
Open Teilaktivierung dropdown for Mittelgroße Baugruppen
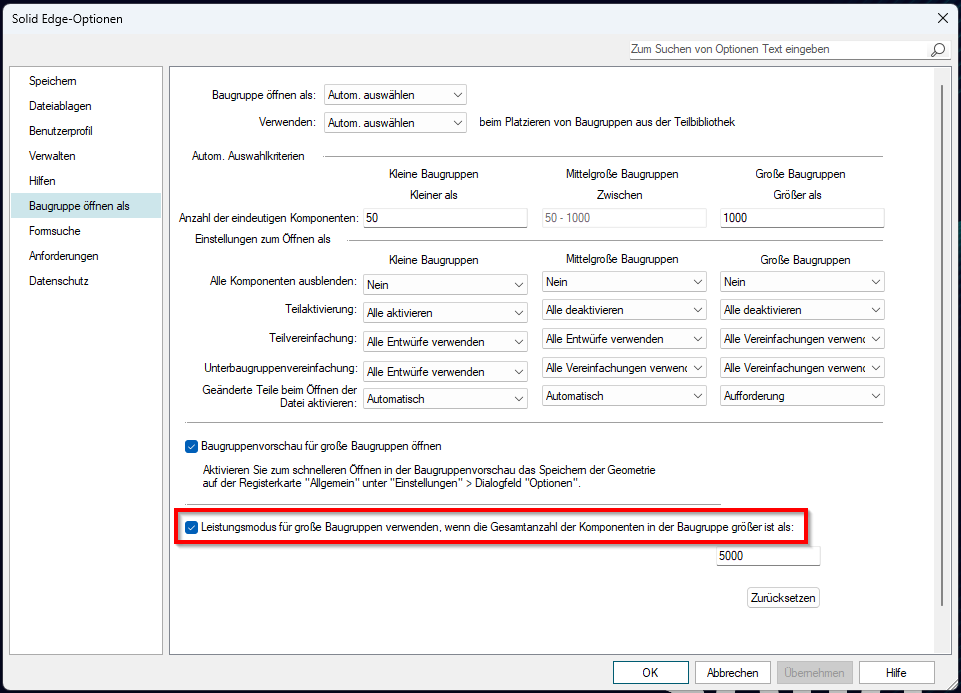coord(624,310)
